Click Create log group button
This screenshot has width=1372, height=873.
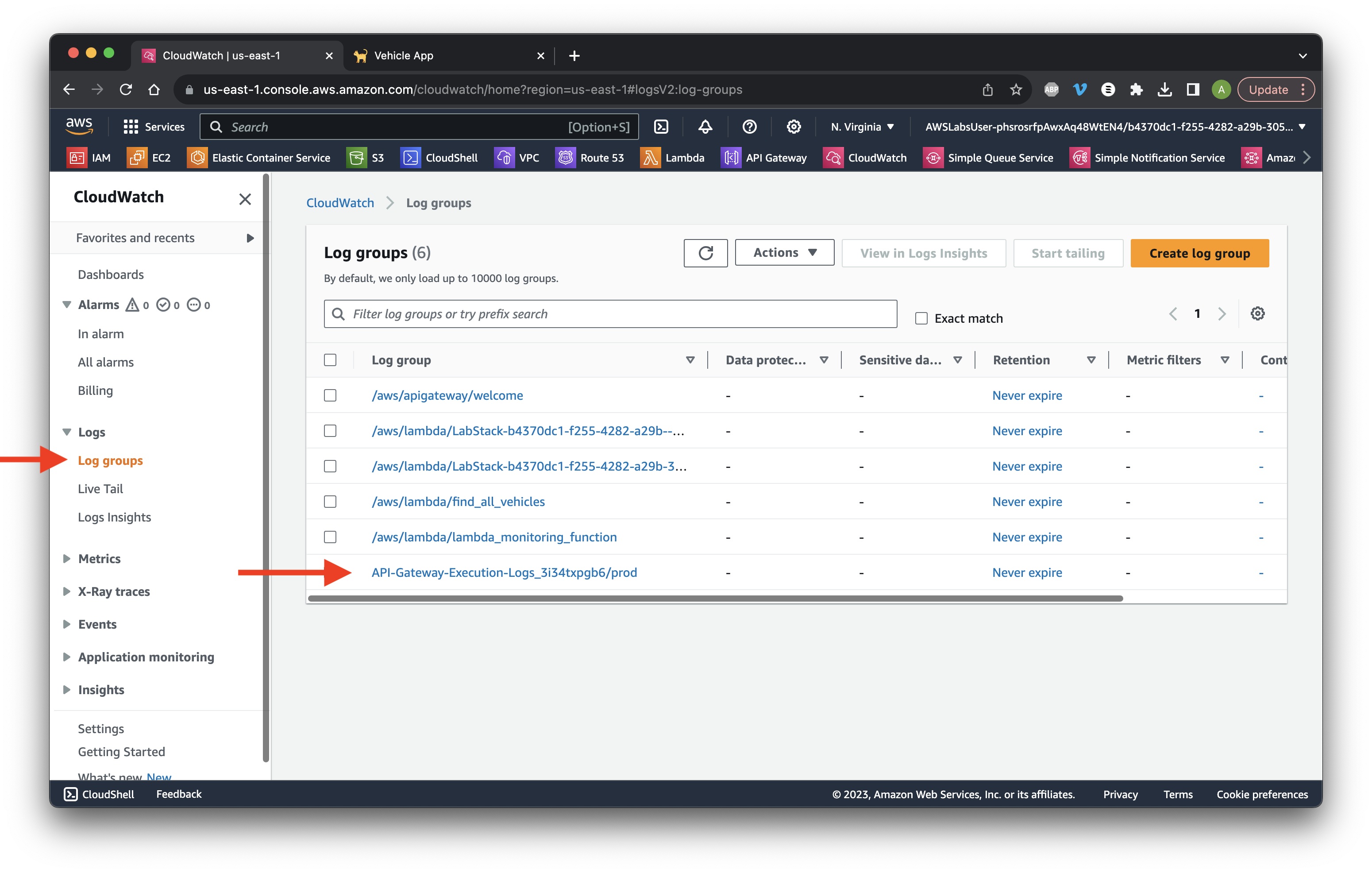(x=1199, y=253)
